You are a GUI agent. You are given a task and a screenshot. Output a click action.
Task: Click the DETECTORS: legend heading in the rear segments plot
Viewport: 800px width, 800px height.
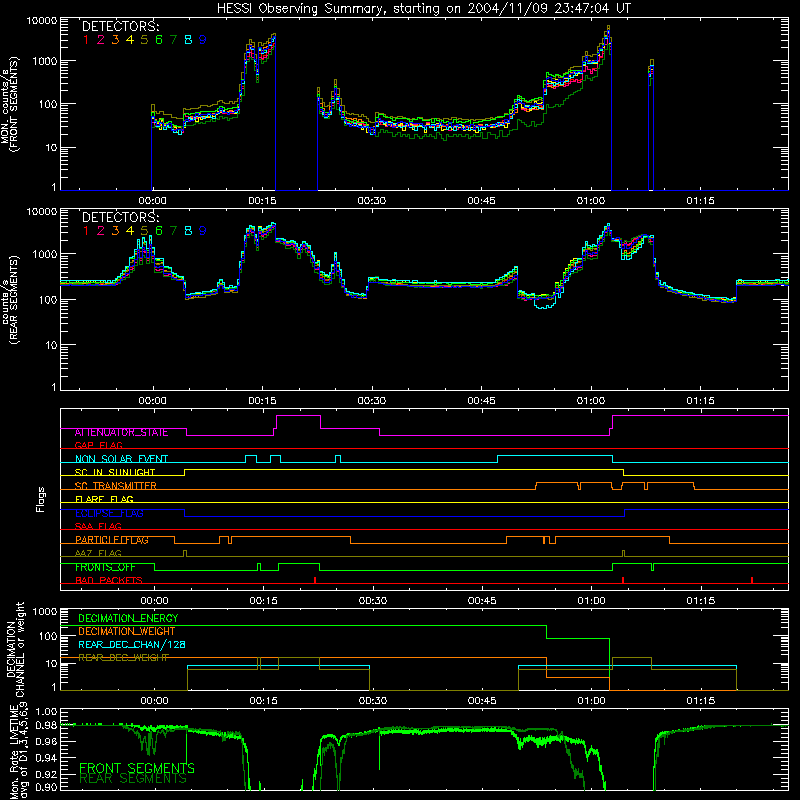coord(121,217)
